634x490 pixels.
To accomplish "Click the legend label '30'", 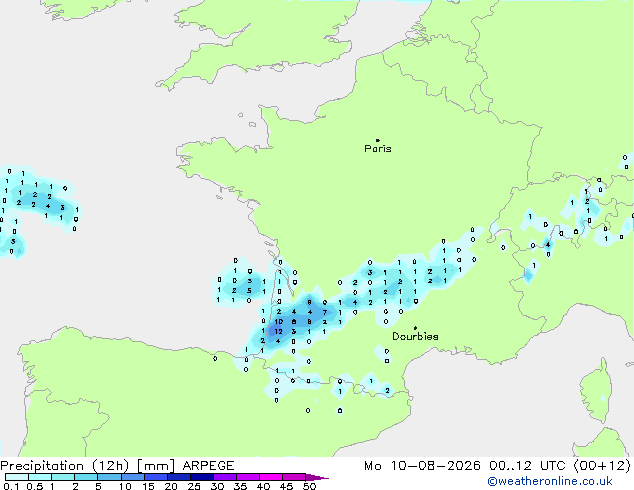I will pos(217,486).
